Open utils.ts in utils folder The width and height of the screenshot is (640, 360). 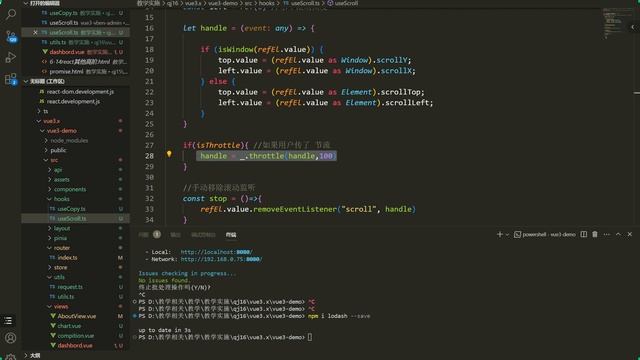(x=66, y=297)
